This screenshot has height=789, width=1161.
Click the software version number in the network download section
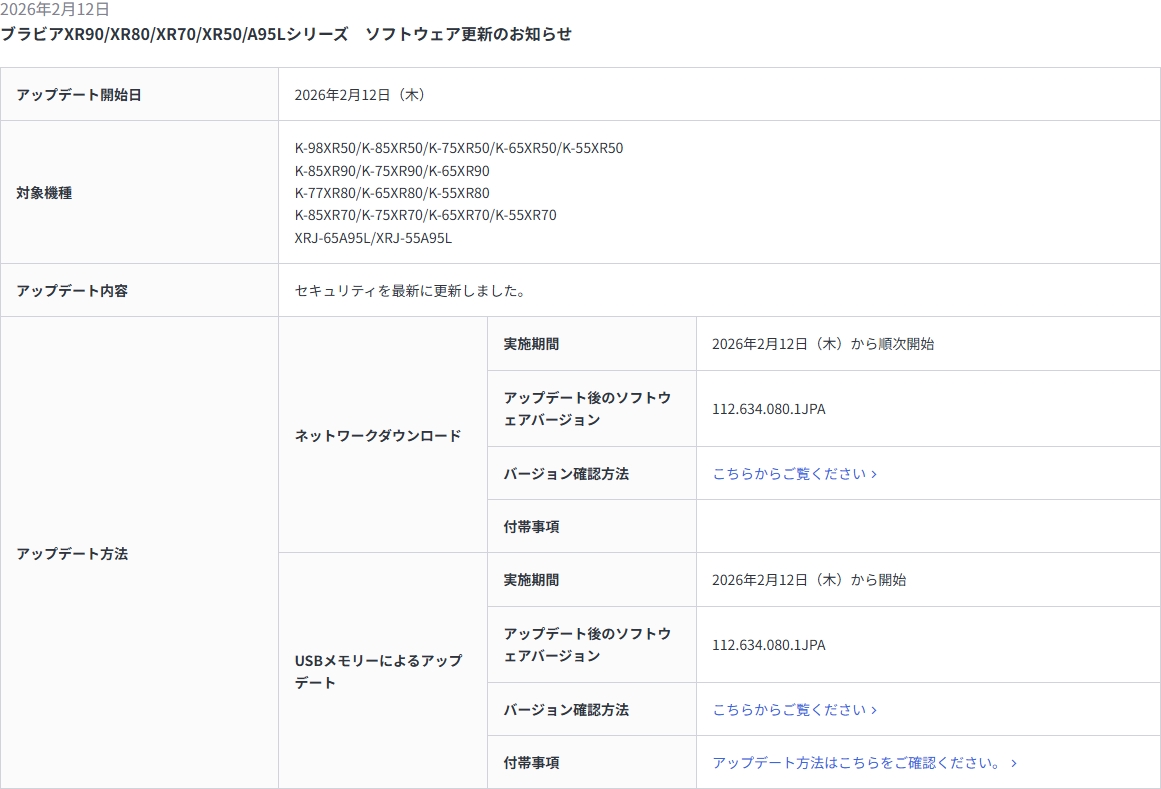coord(768,409)
